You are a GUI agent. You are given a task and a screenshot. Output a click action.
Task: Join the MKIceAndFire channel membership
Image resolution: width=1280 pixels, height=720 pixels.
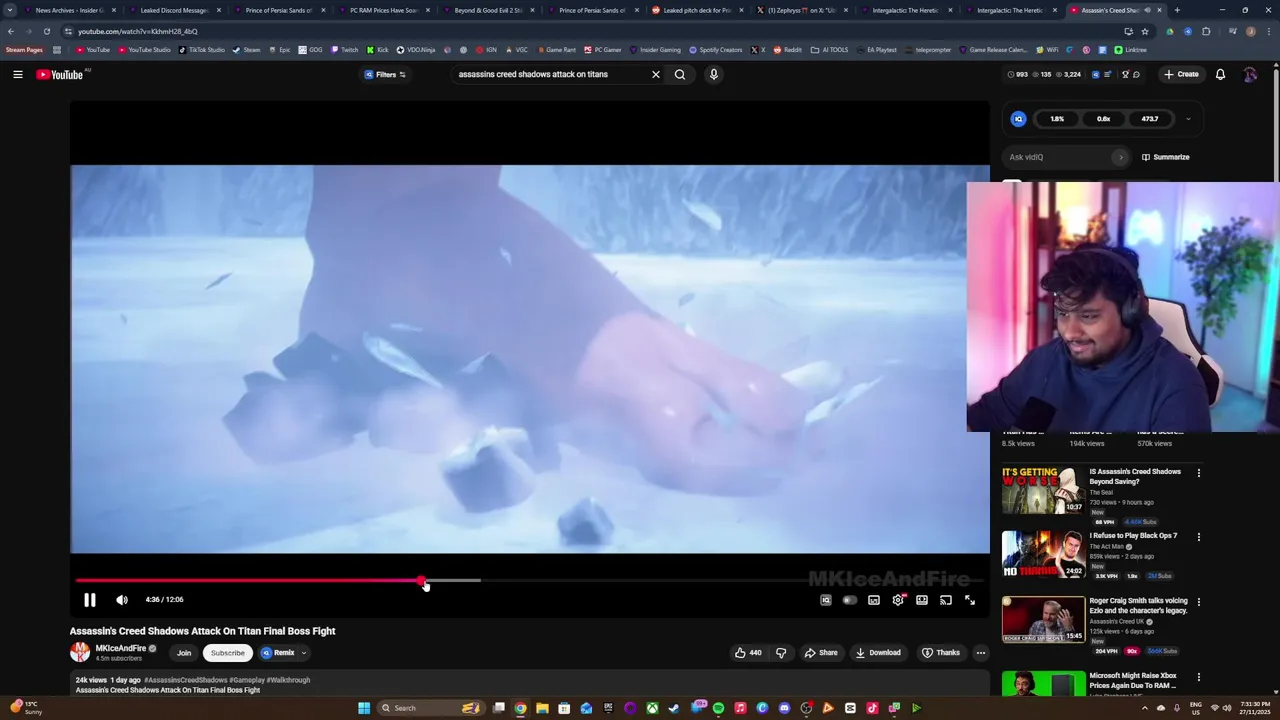click(184, 653)
